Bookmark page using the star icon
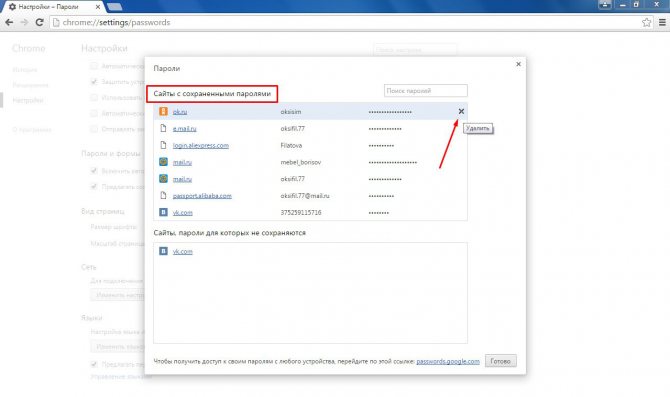 pos(646,22)
